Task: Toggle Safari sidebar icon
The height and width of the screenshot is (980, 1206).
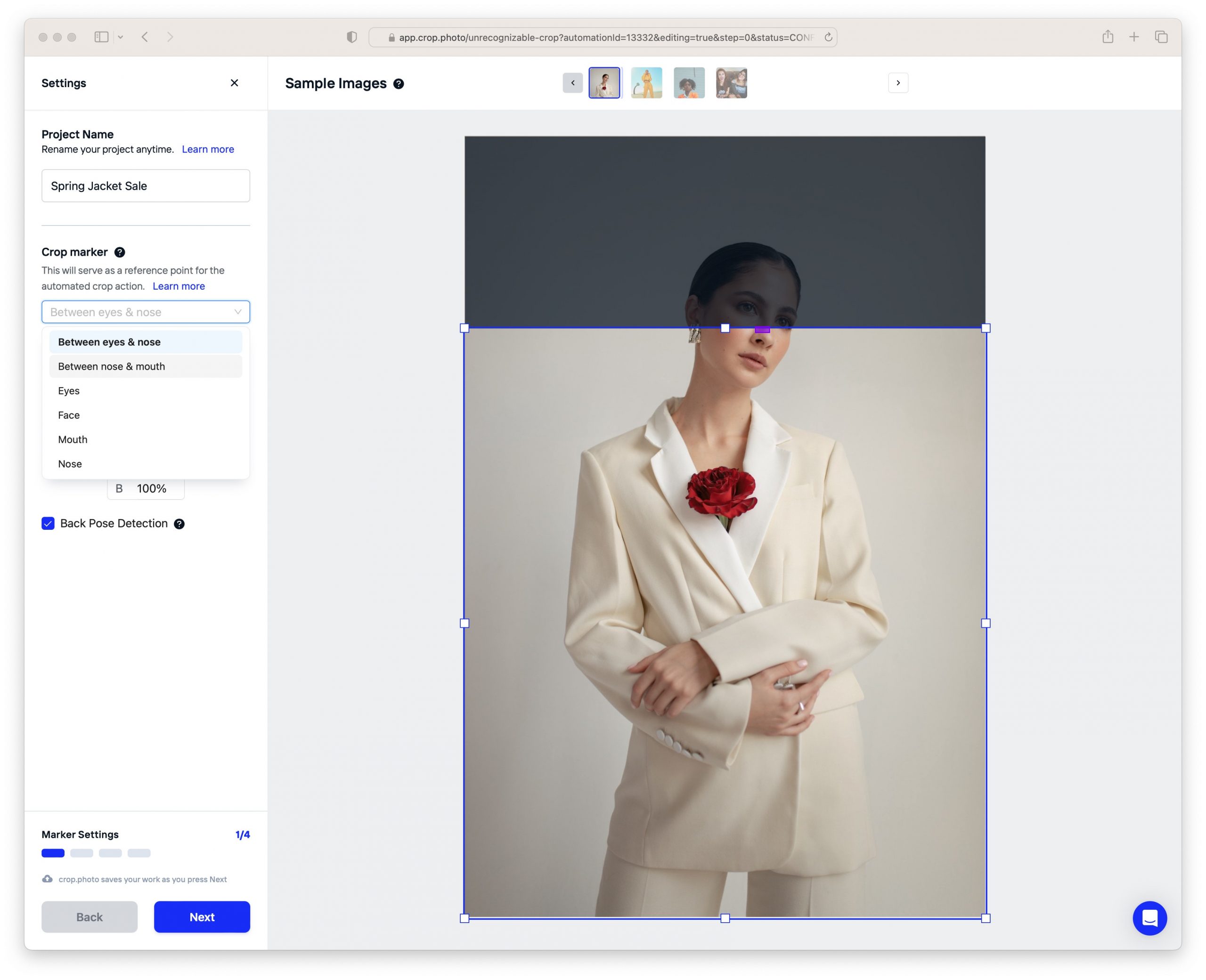Action: (x=101, y=37)
